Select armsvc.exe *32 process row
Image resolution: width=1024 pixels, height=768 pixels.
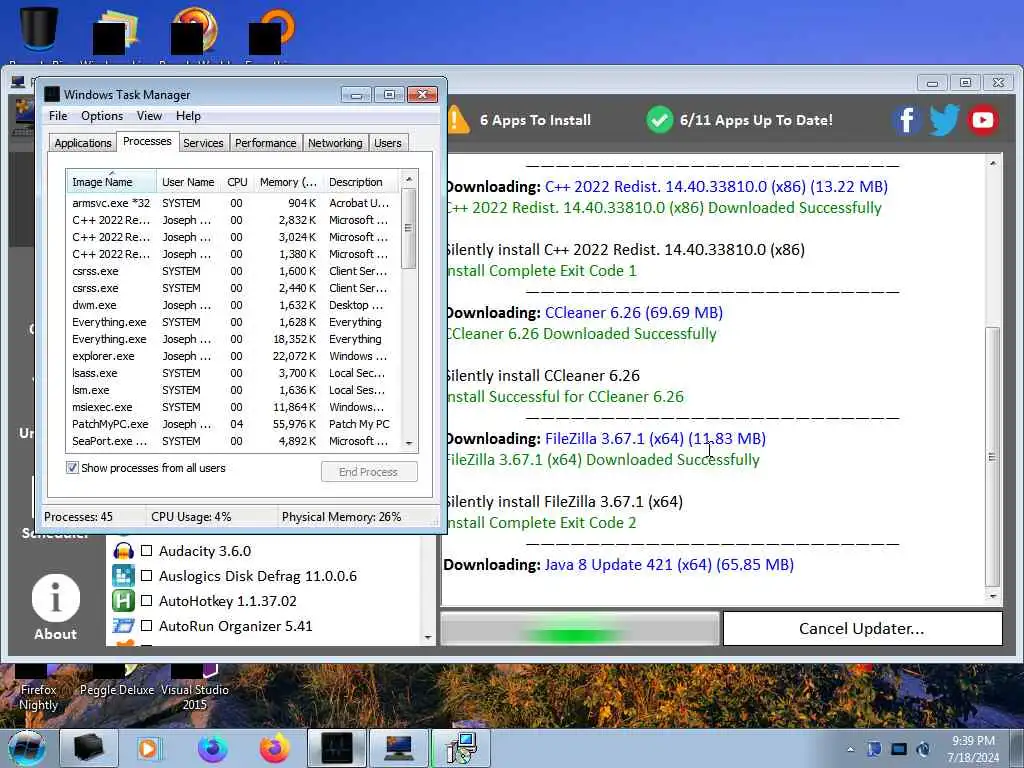(x=233, y=203)
